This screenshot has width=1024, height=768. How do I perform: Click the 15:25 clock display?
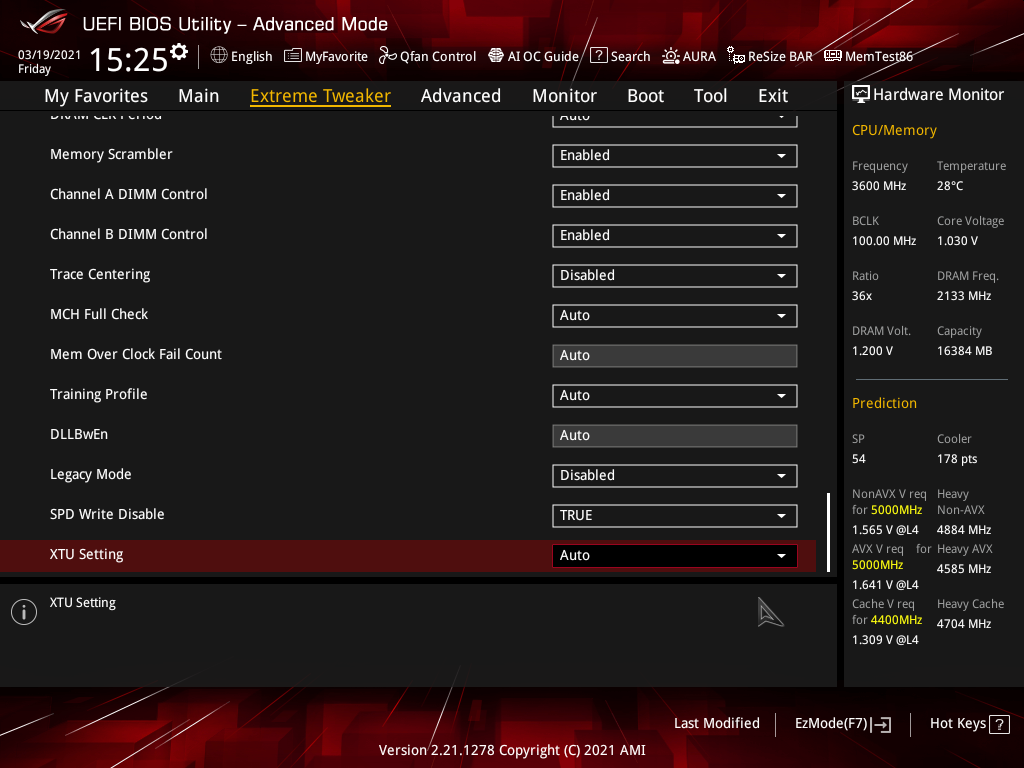129,59
